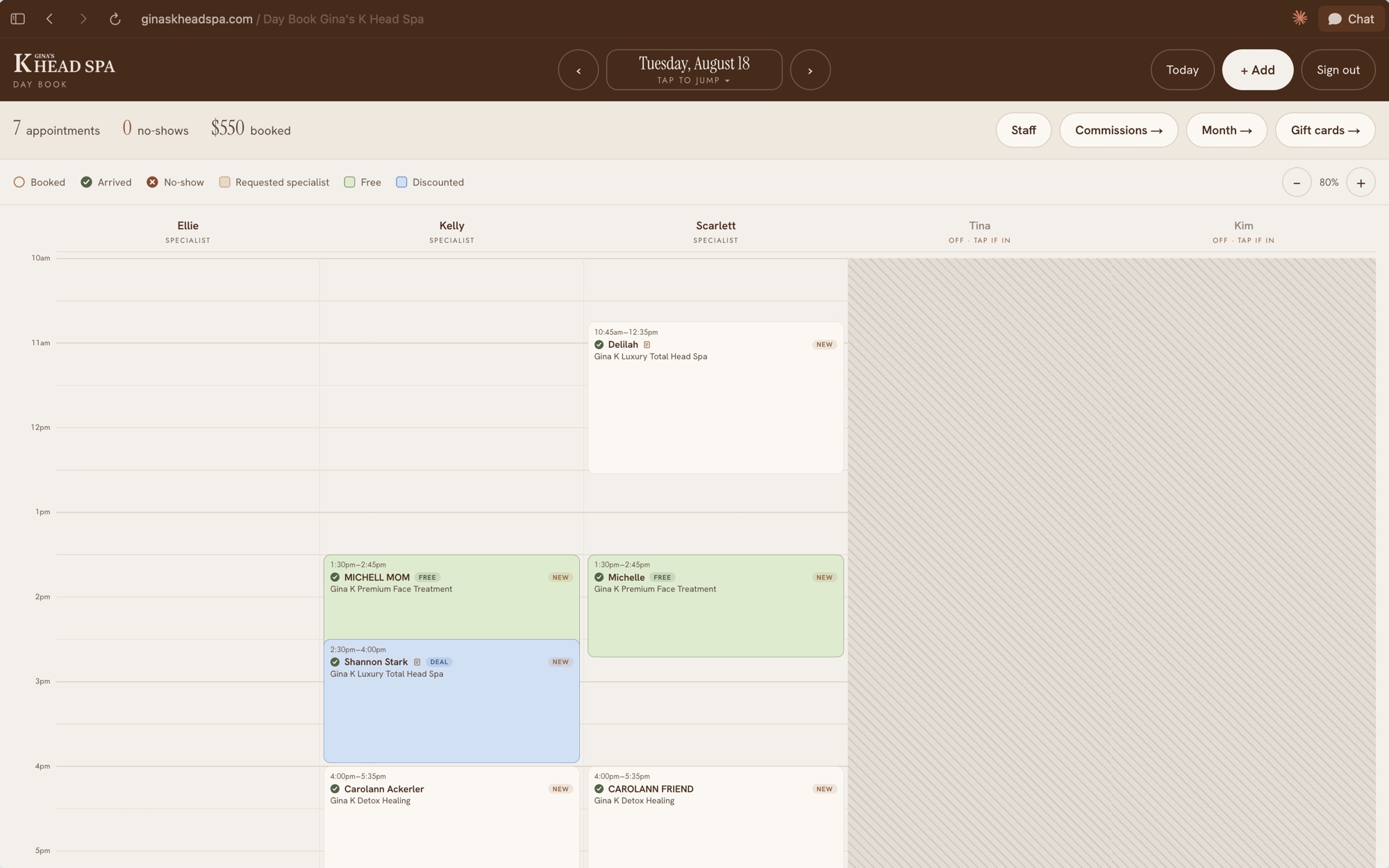Select the Ellie specialist column header

tap(188, 231)
